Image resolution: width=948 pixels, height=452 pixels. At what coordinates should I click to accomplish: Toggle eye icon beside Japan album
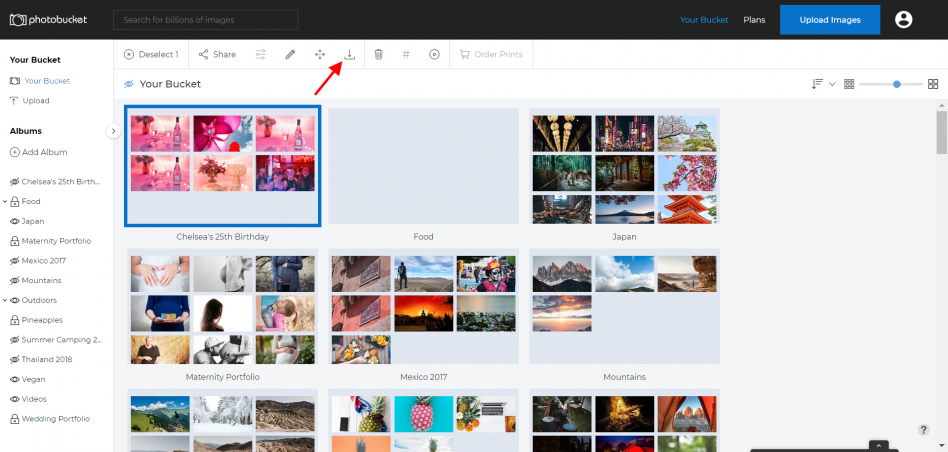(15, 221)
